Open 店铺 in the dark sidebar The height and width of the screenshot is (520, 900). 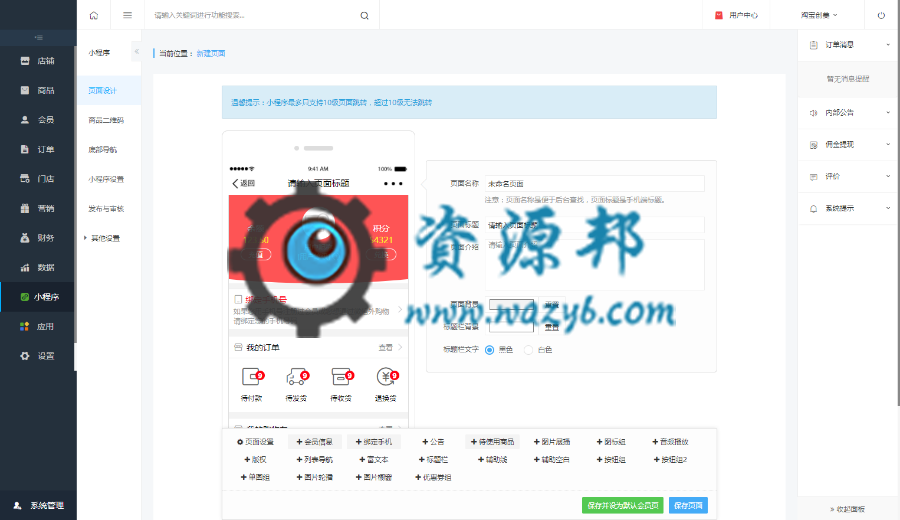pyautogui.click(x=37, y=61)
